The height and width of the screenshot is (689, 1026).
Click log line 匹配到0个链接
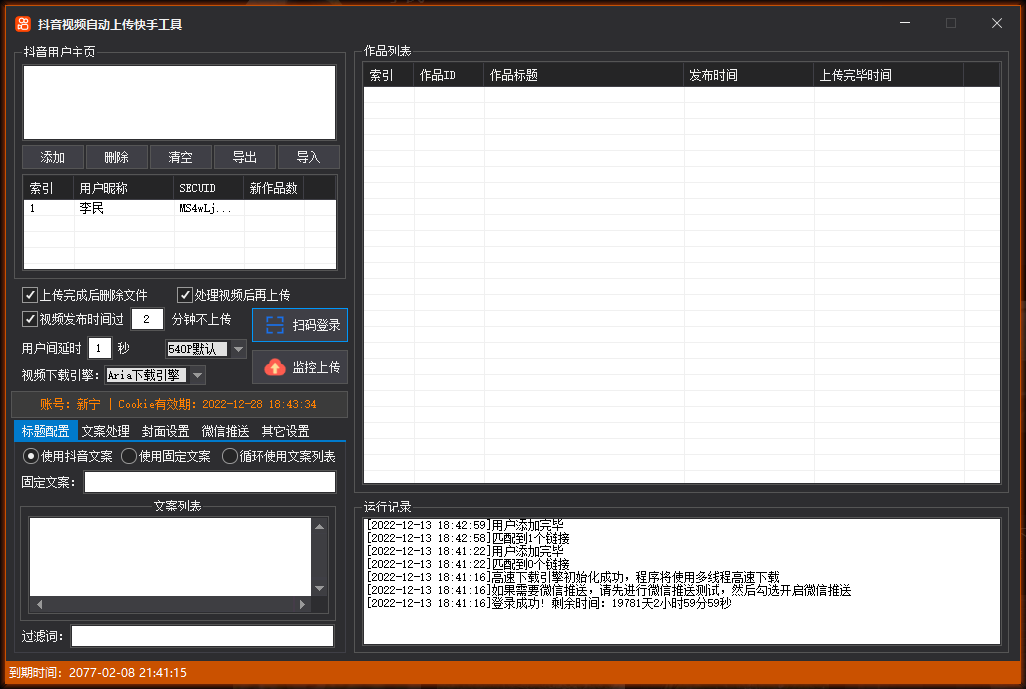pyautogui.click(x=468, y=564)
